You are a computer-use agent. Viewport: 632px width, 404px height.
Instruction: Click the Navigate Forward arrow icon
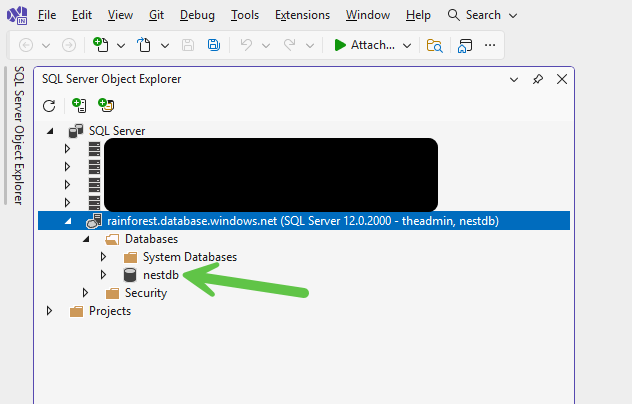pos(69,45)
